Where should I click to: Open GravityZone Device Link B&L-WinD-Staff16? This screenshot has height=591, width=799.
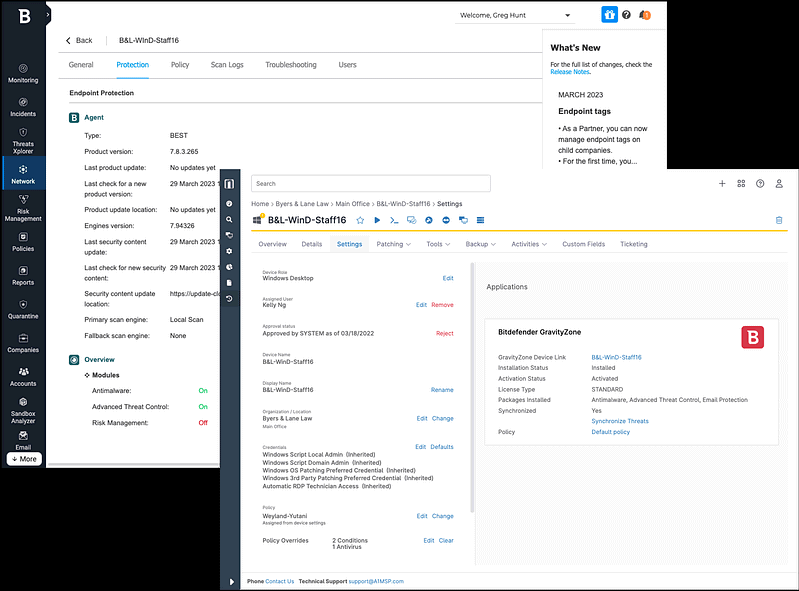[617, 357]
